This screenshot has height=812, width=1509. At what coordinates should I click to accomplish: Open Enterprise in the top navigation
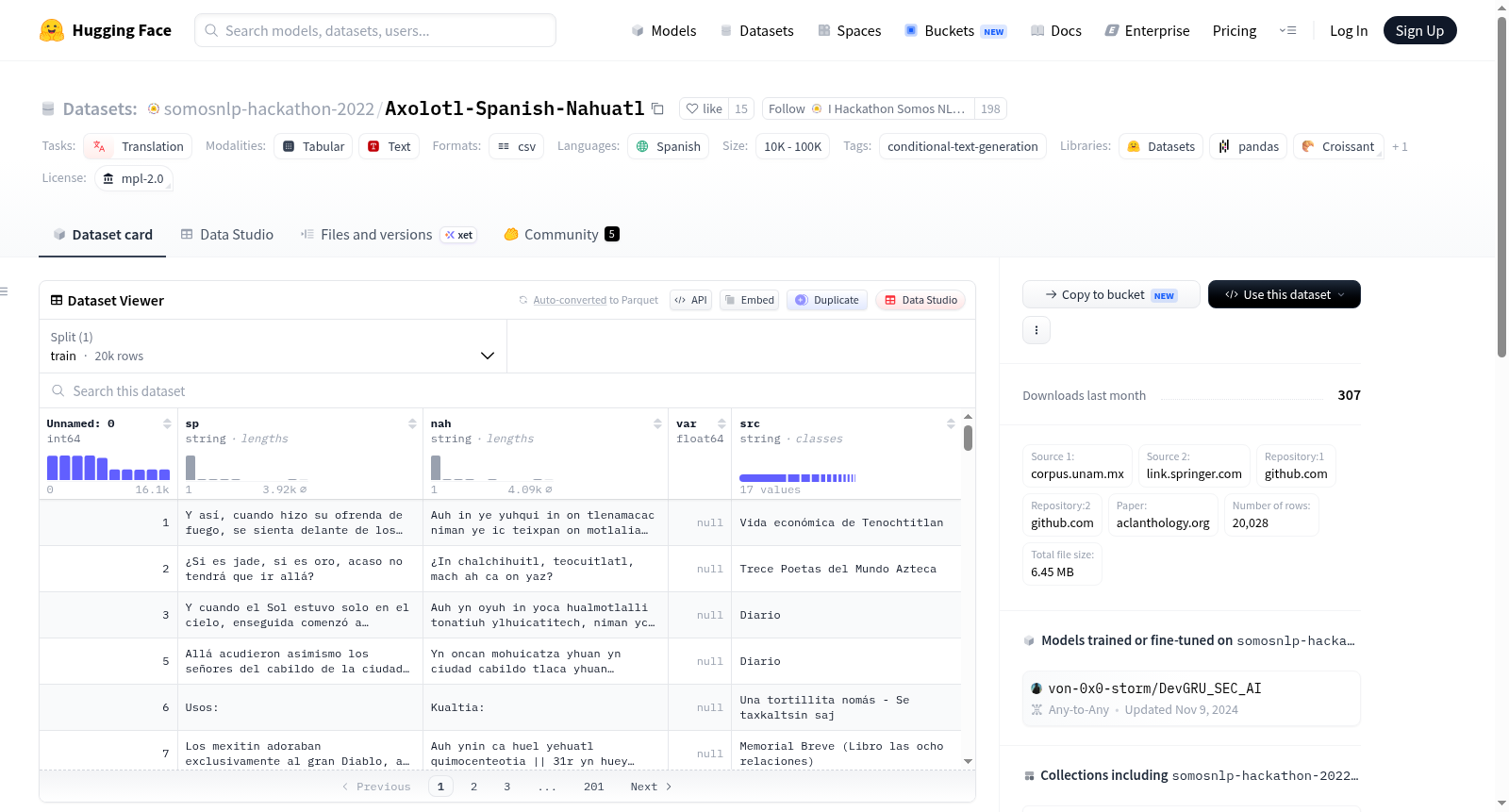(1147, 30)
